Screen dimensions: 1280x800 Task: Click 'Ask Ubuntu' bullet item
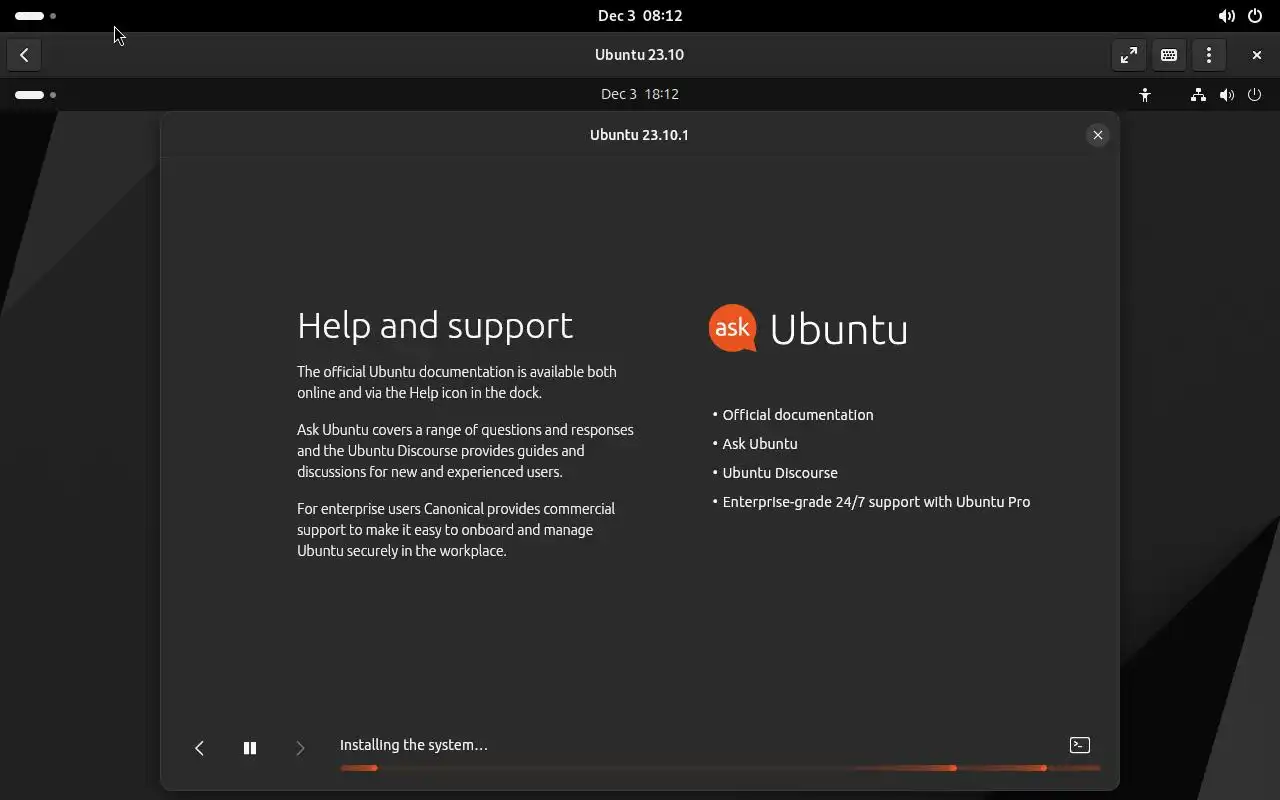point(760,444)
